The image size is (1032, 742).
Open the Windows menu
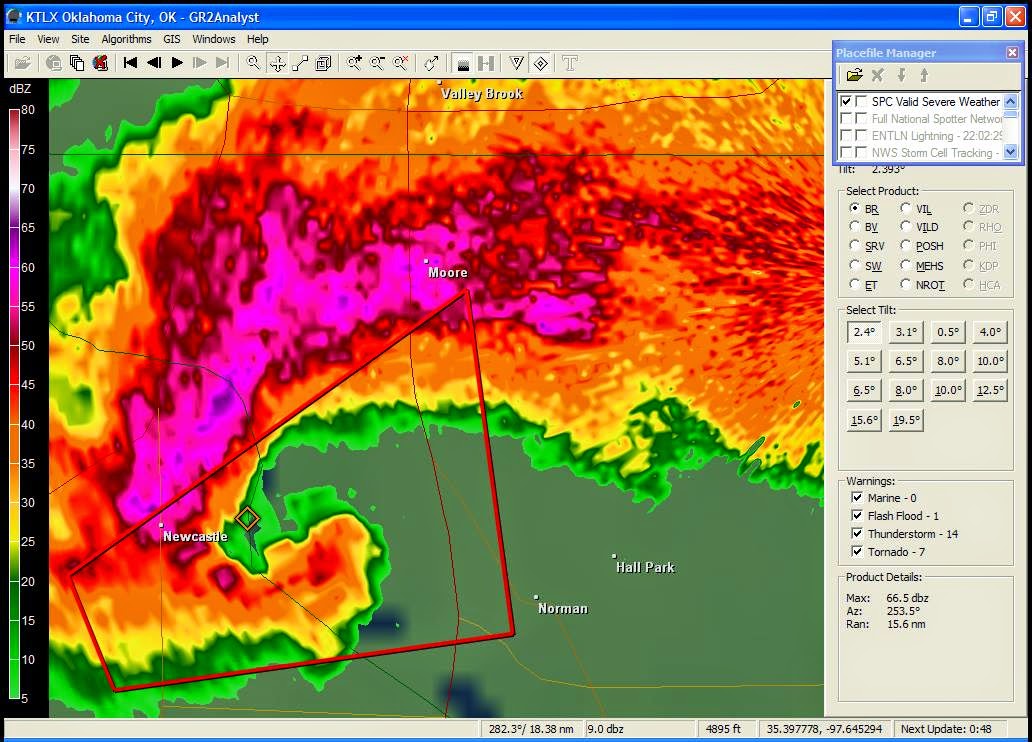[213, 39]
